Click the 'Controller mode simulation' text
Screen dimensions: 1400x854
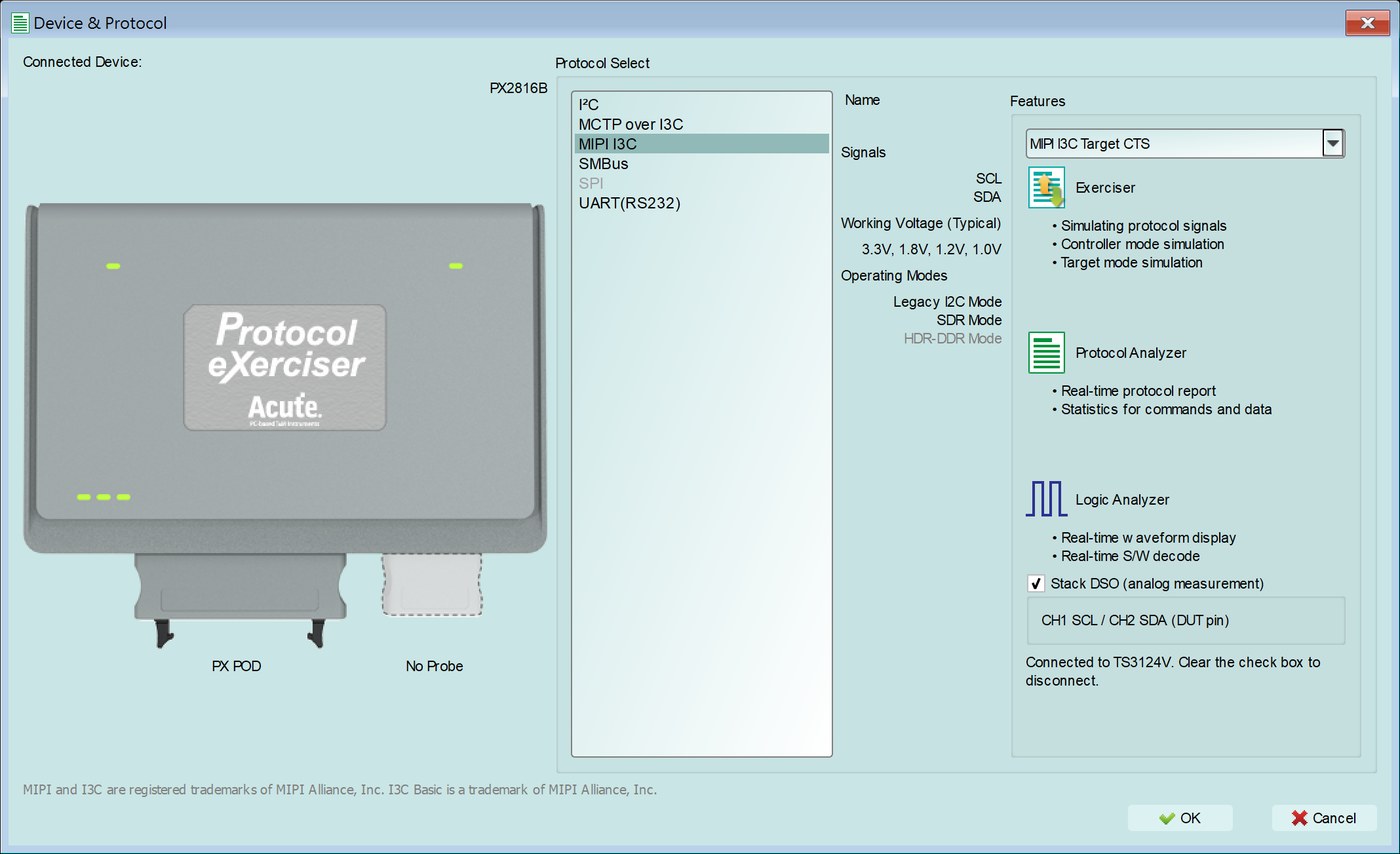coord(1142,244)
